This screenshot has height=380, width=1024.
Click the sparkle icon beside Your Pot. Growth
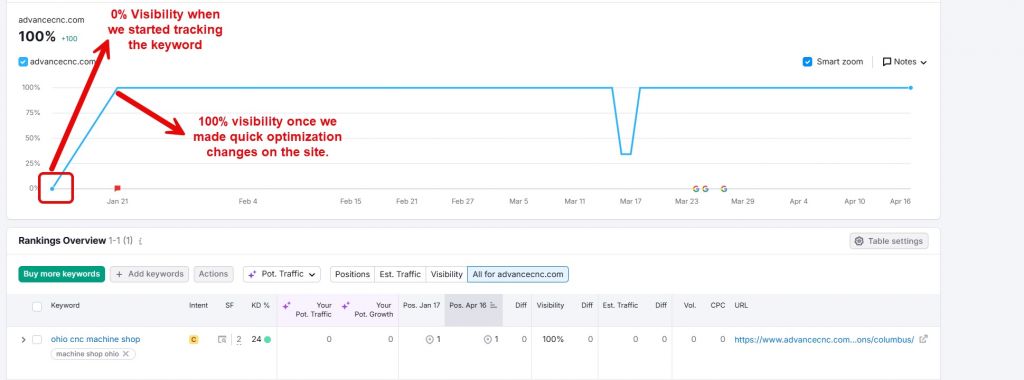tap(346, 305)
